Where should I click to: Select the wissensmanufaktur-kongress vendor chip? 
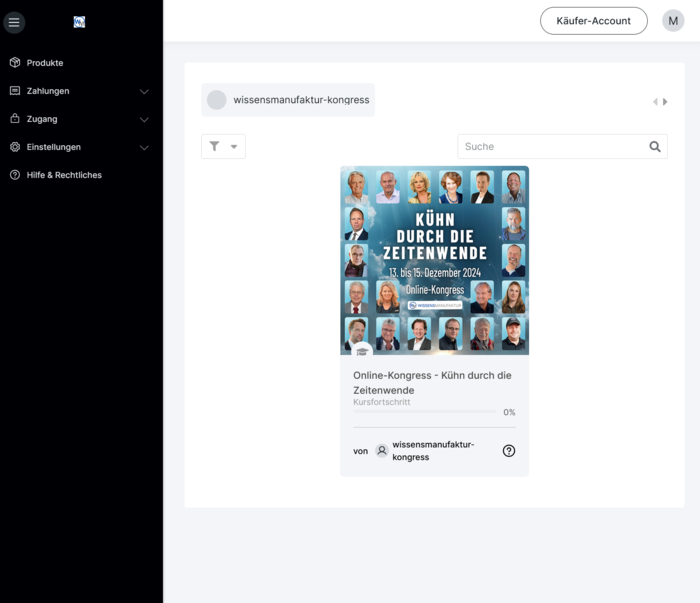click(288, 100)
